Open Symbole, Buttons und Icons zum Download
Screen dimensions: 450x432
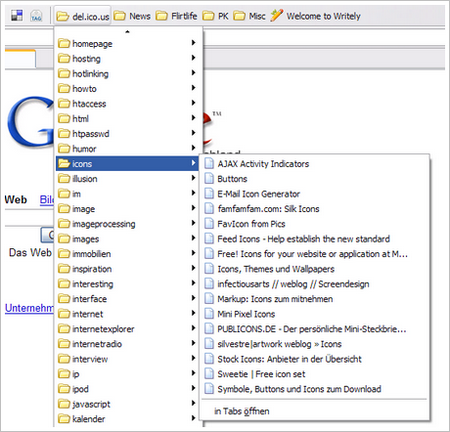click(x=314, y=389)
